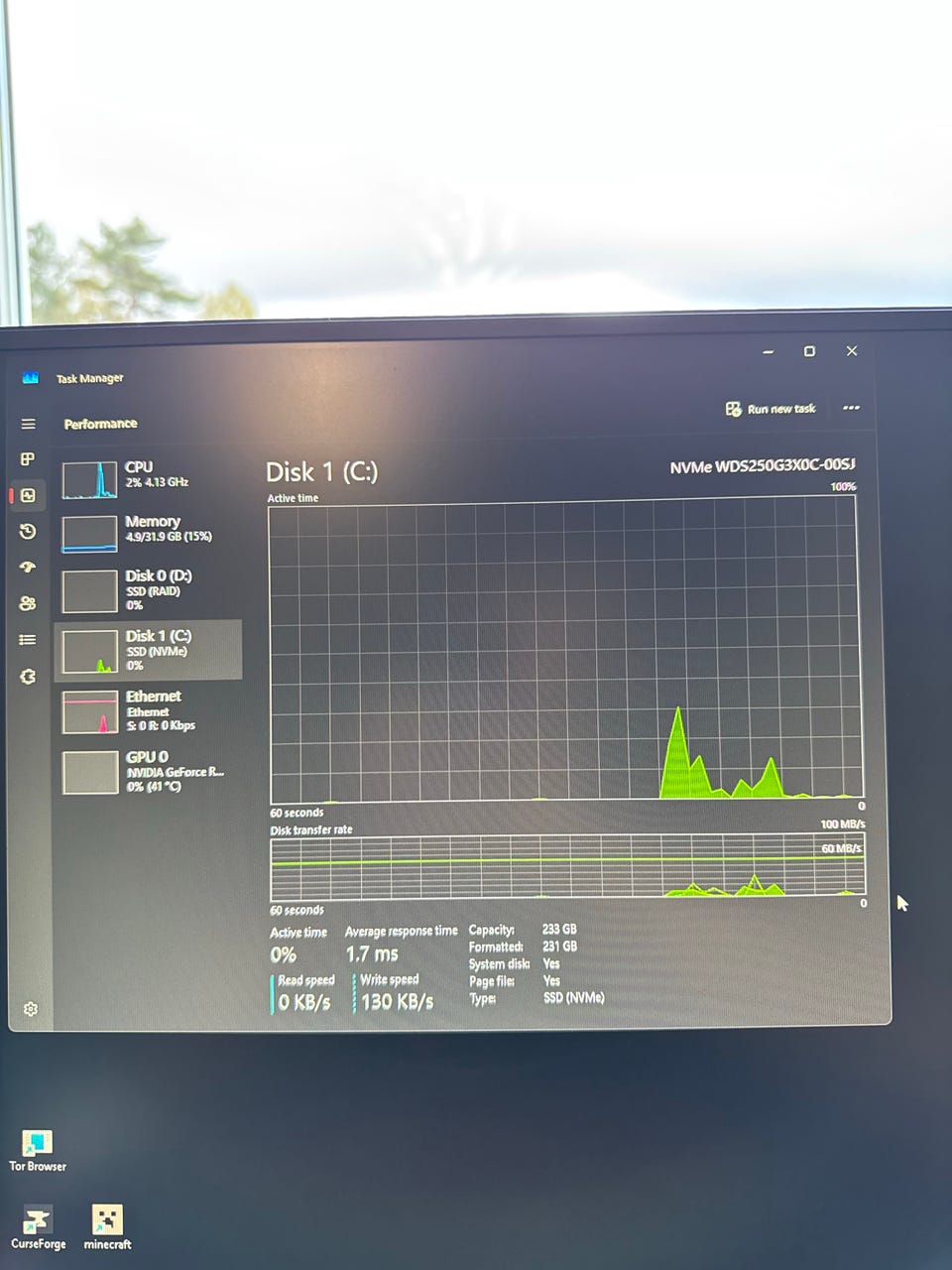Click Run new task button
952x1270 pixels.
coord(771,409)
